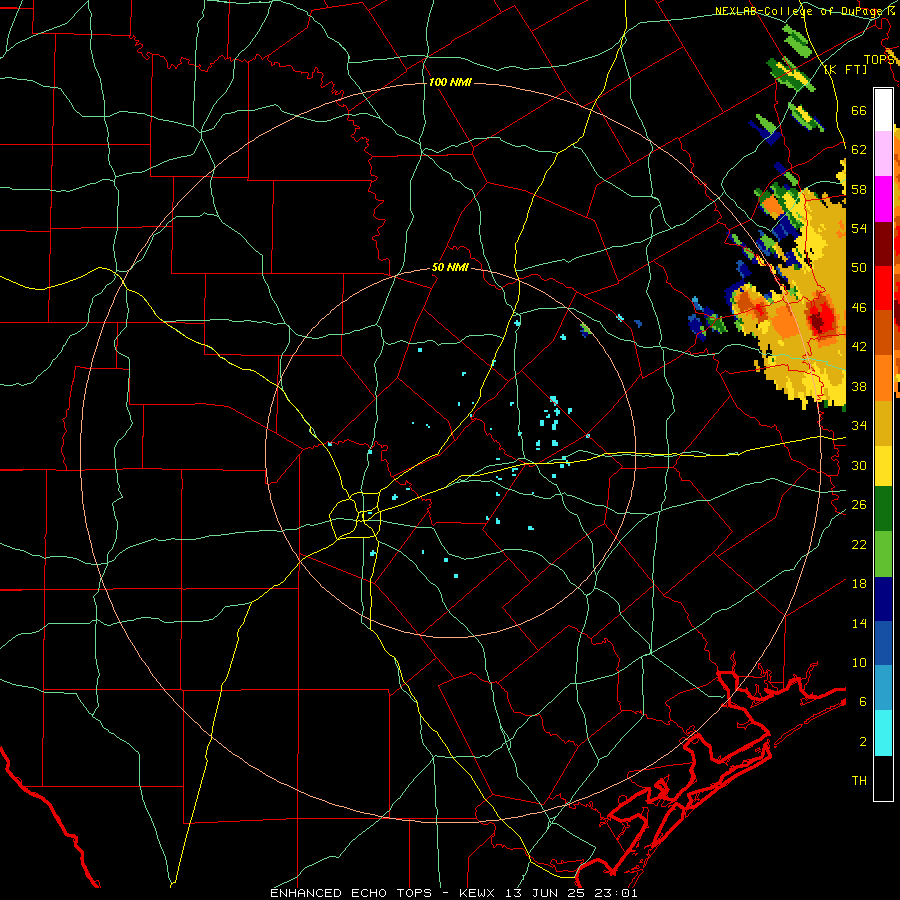
Task: Pick the dark green legend swatch
Action: click(883, 509)
